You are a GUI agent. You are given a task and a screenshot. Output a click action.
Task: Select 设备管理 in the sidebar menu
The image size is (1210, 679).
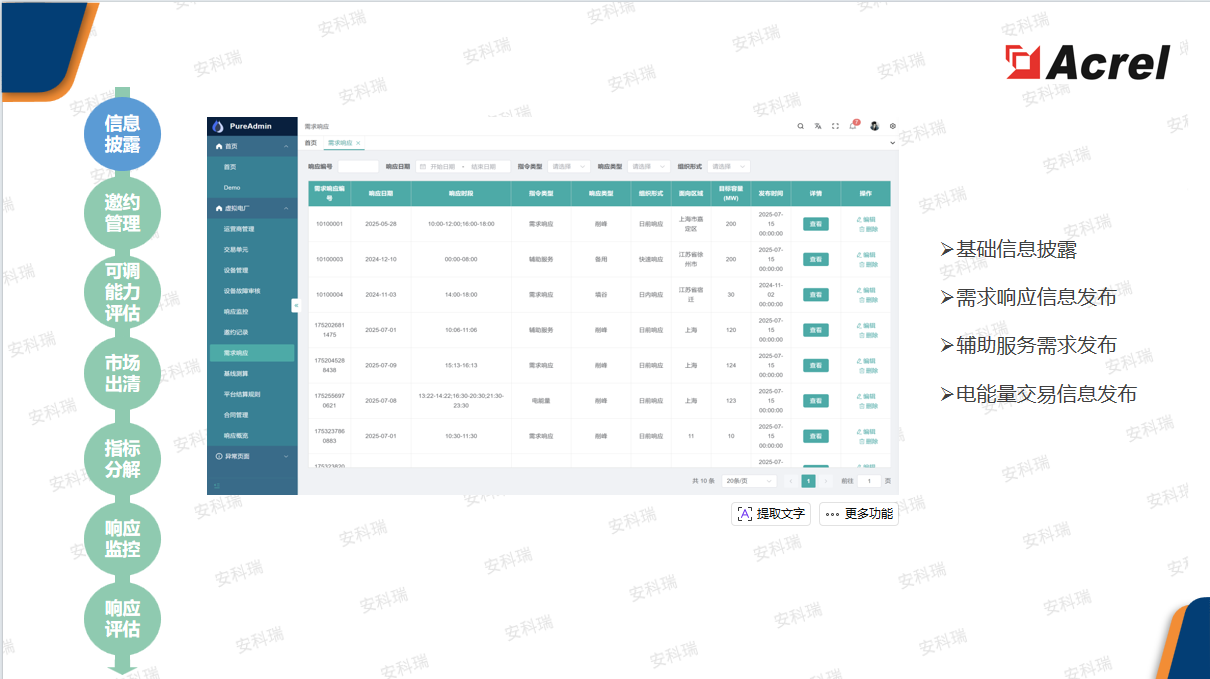point(236,270)
